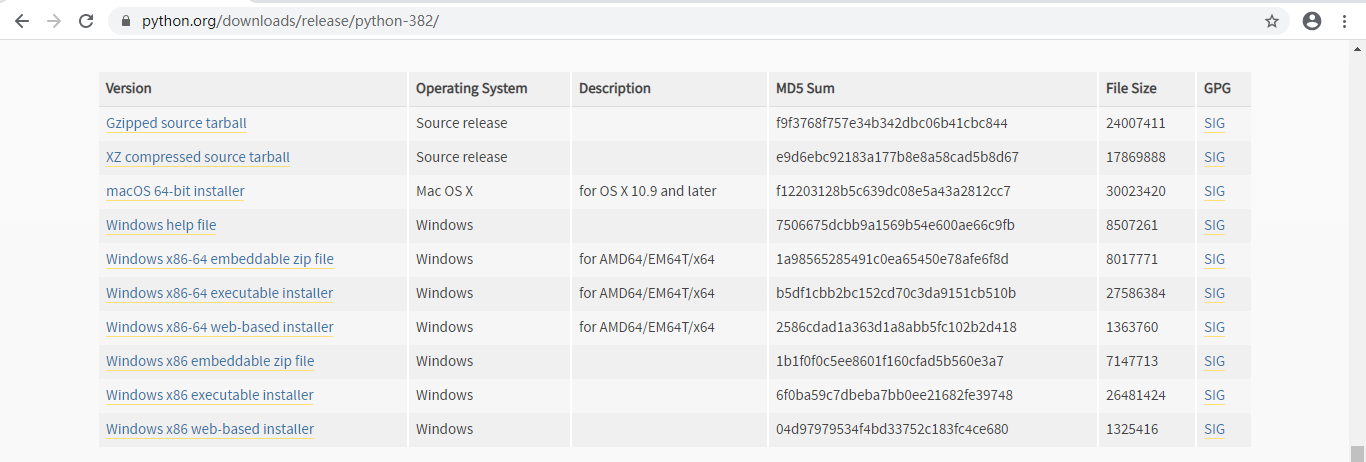Click file size 8017771
1366x462 pixels.
point(1132,259)
